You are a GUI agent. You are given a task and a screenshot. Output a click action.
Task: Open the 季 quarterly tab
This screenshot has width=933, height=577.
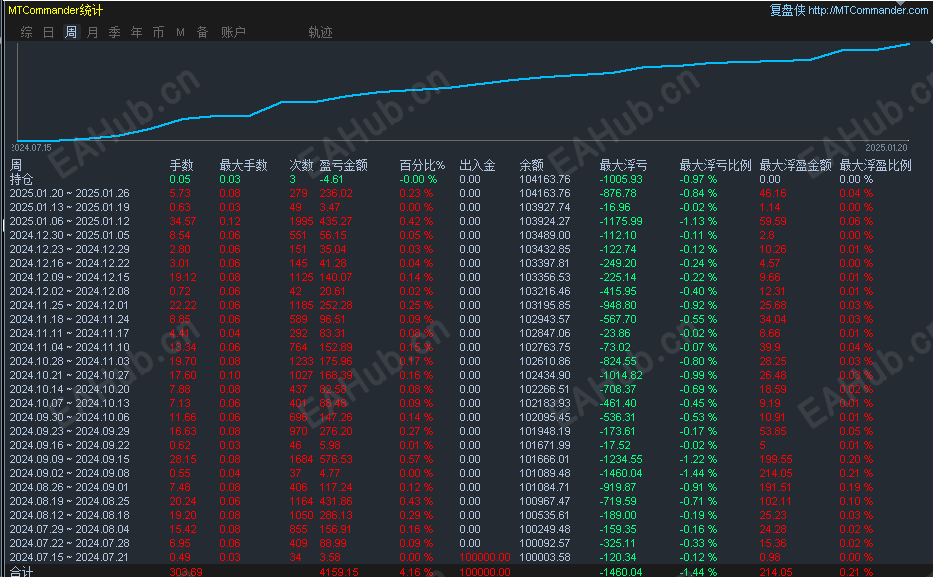[114, 32]
